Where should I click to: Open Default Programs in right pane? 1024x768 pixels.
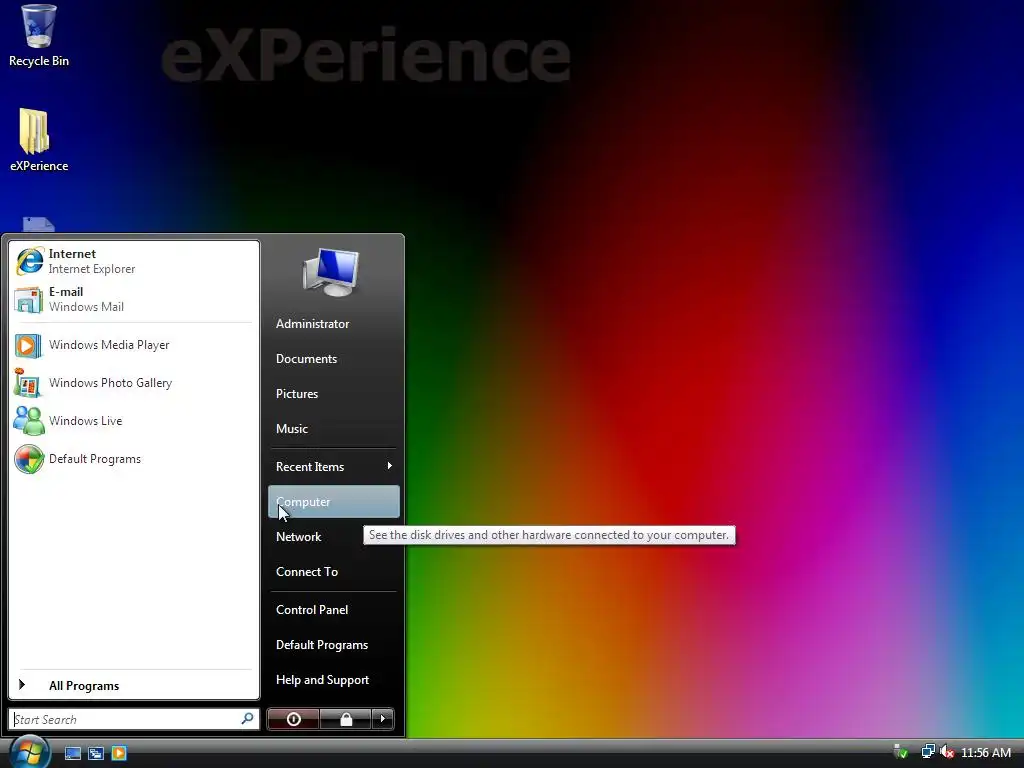334,645
